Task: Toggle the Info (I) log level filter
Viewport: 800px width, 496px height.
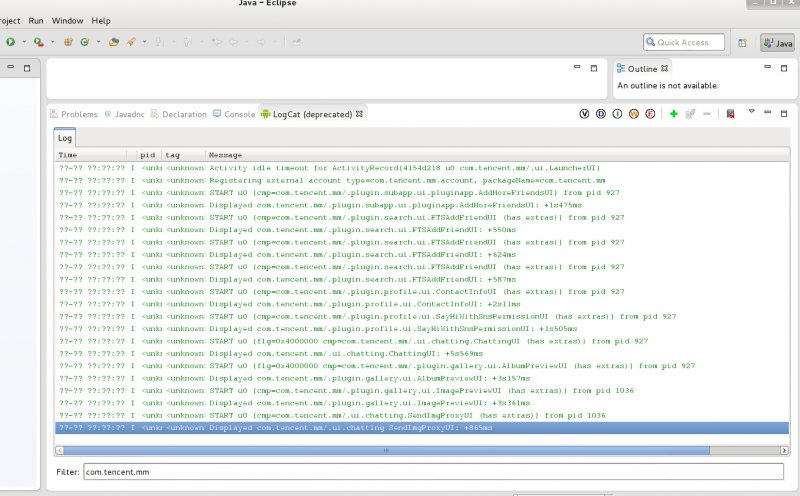Action: coord(617,114)
